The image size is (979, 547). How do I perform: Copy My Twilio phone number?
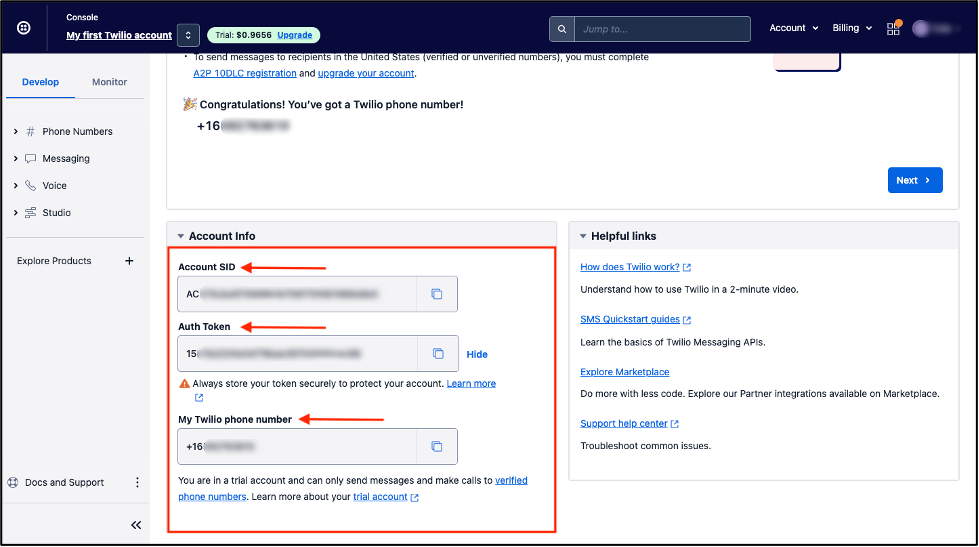(436, 446)
